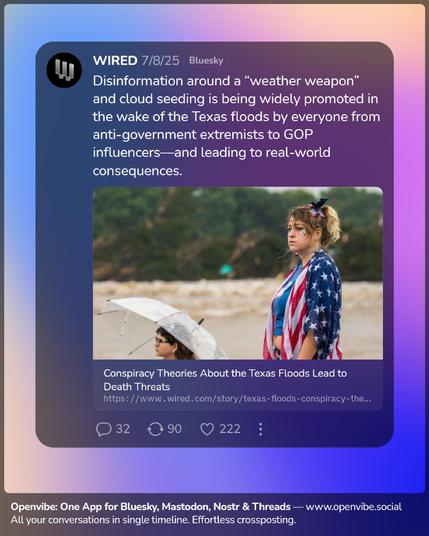Open the Texas floods article preview photo
Image resolution: width=429 pixels, height=536 pixels.
point(238,273)
